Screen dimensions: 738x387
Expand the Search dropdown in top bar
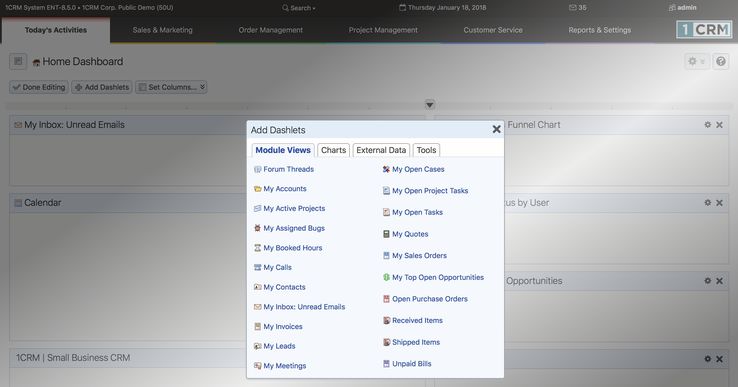coord(299,8)
